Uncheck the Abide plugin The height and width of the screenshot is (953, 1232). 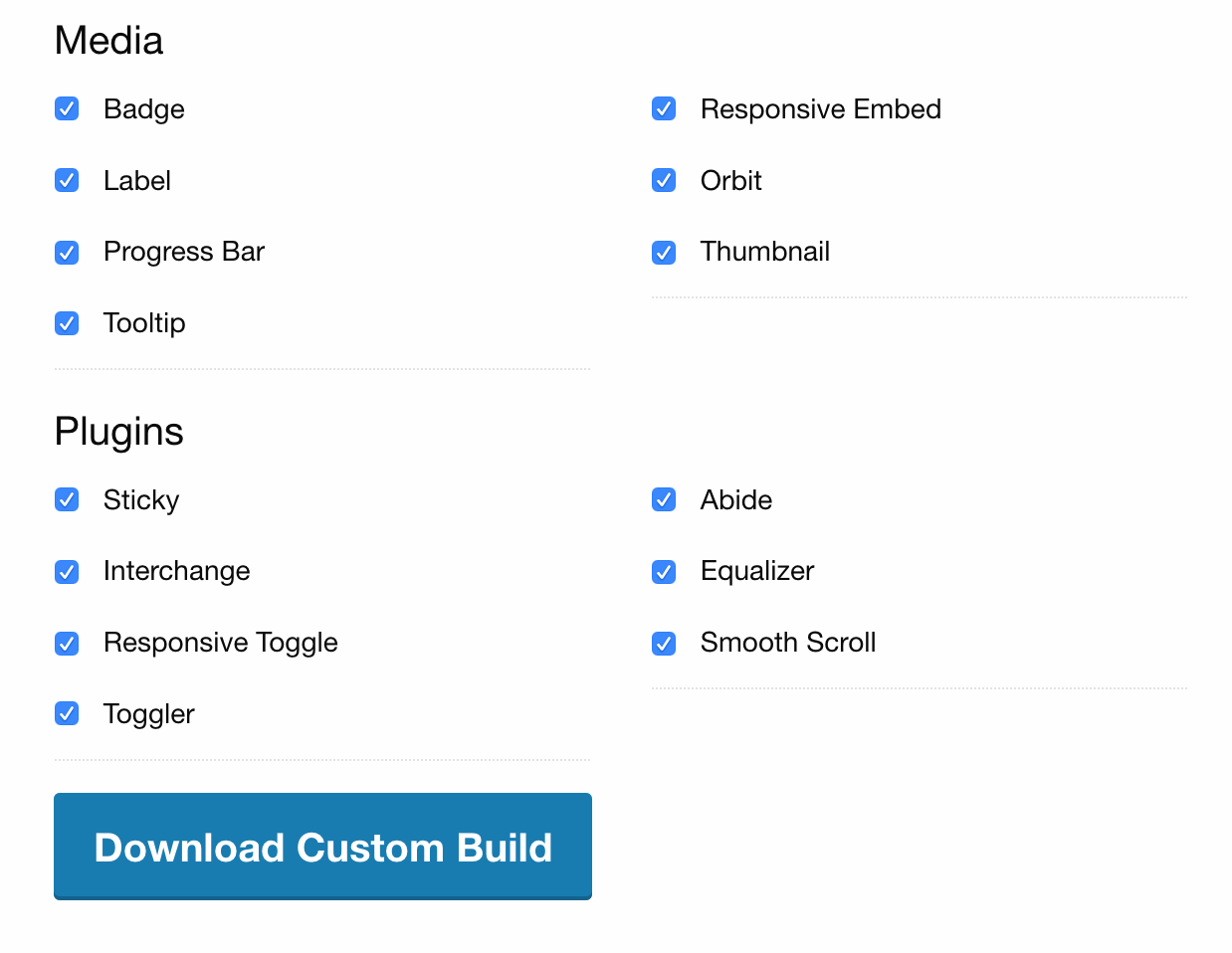663,499
